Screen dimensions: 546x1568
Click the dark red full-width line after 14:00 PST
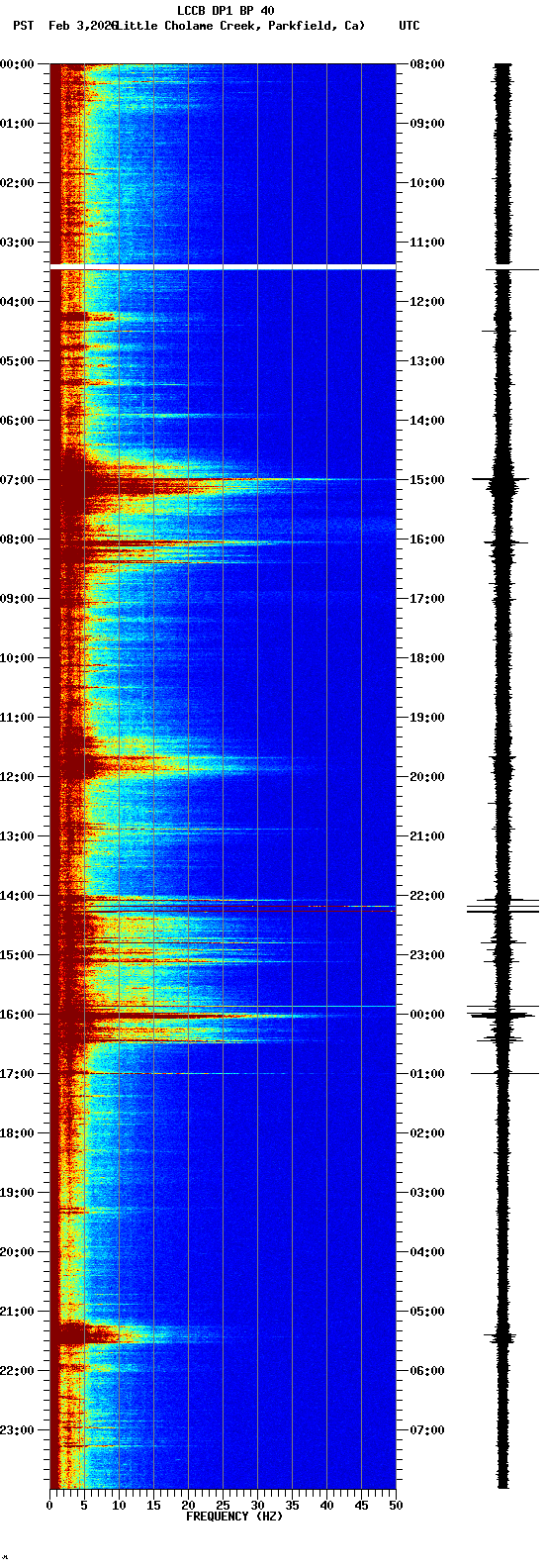tap(223, 911)
